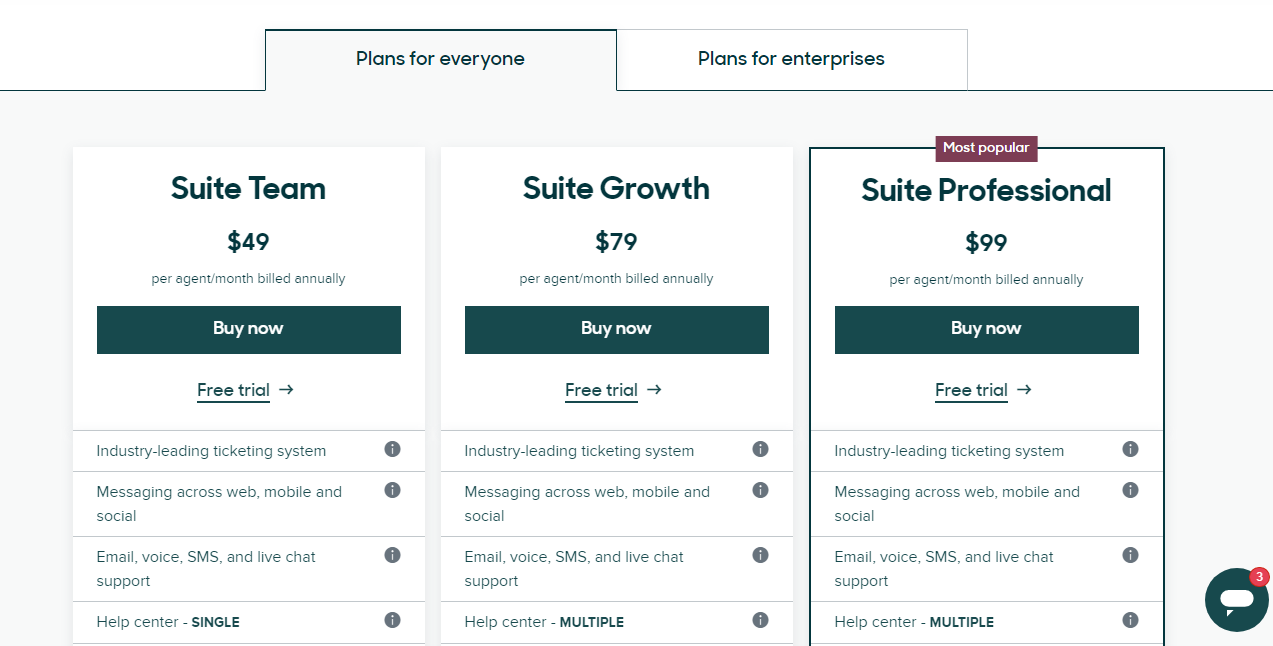
Task: Start a Free trial of Suite Professional
Action: (x=971, y=390)
